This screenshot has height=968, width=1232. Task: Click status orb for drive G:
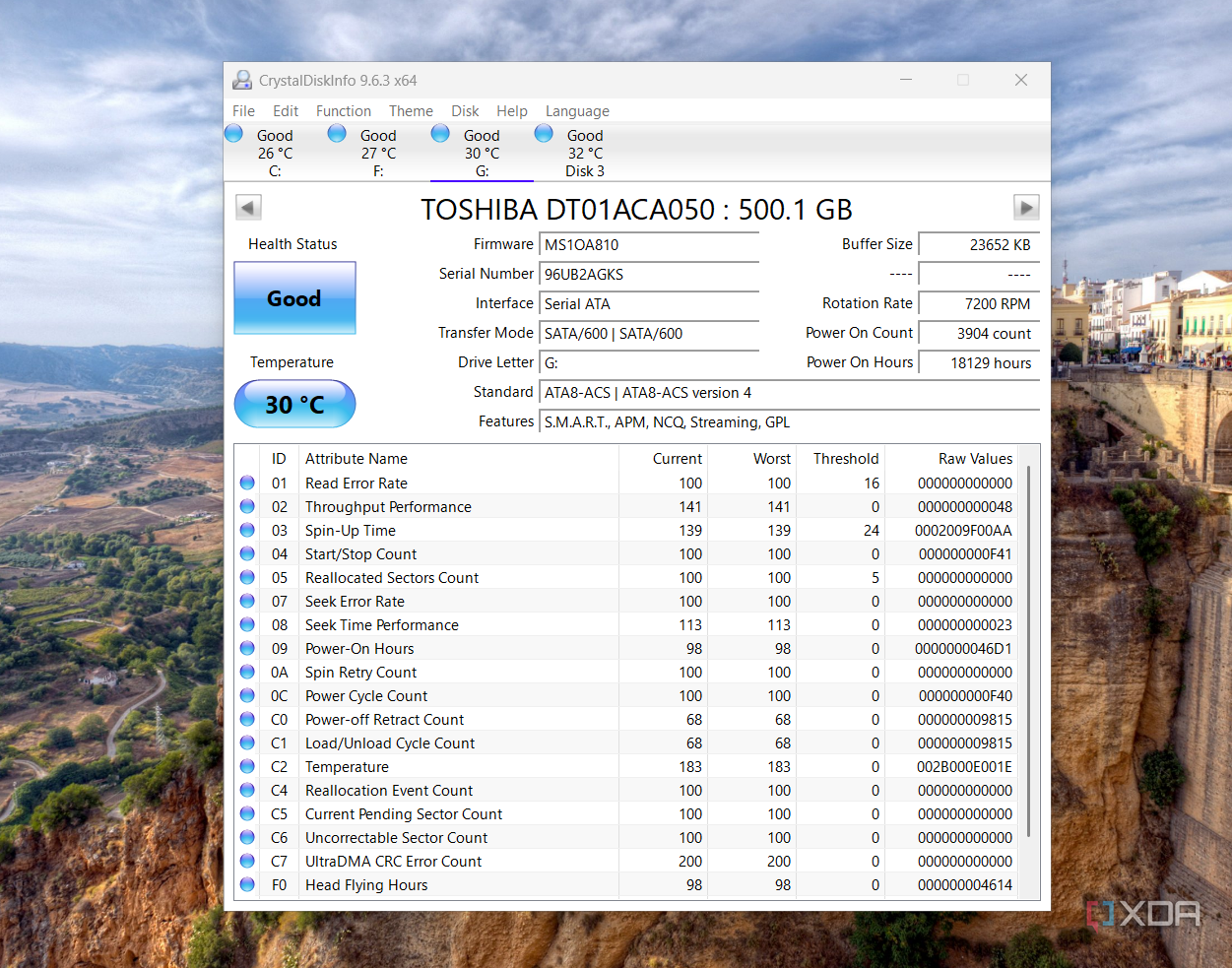440,133
